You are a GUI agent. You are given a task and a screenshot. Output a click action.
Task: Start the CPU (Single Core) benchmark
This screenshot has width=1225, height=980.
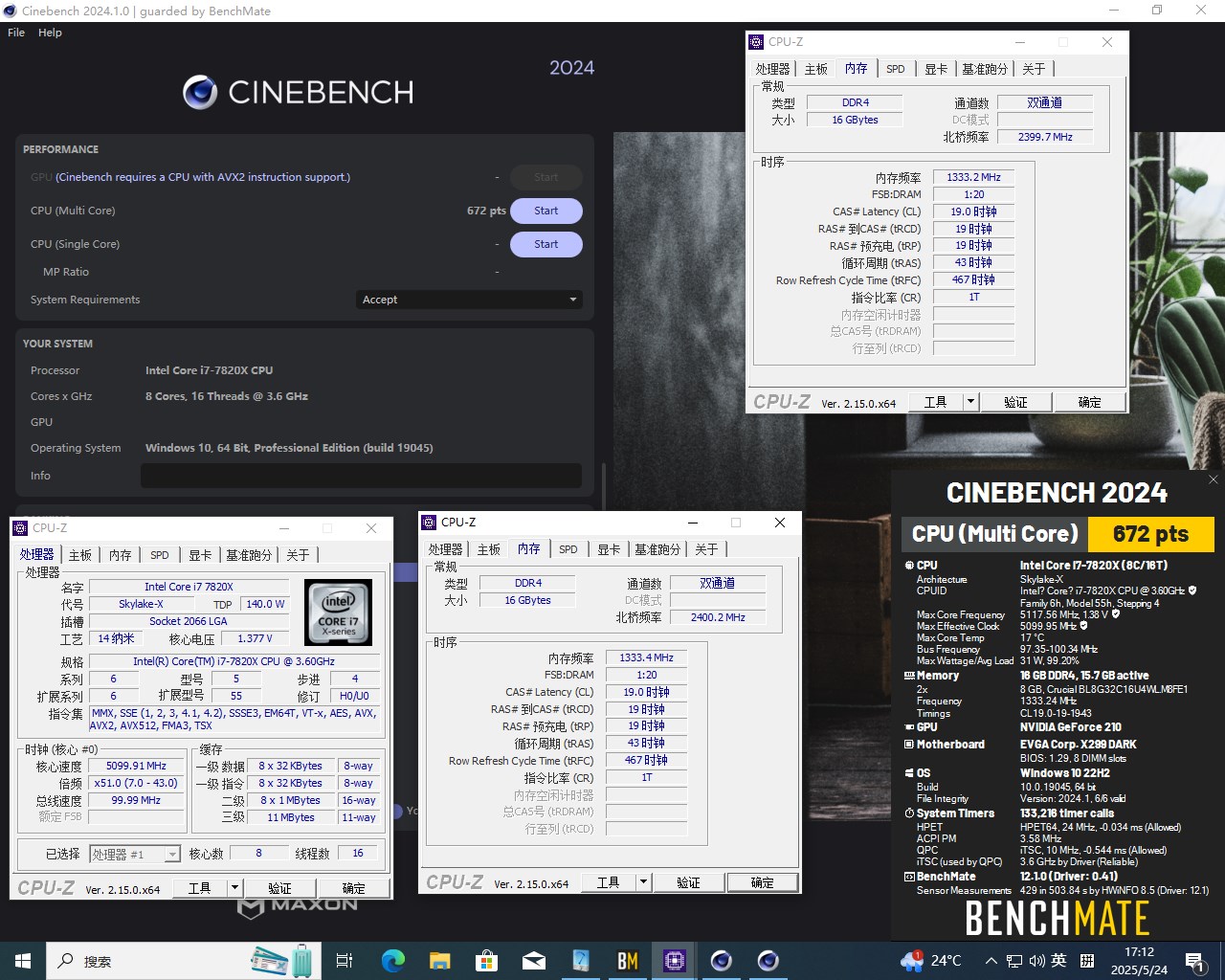click(x=546, y=244)
